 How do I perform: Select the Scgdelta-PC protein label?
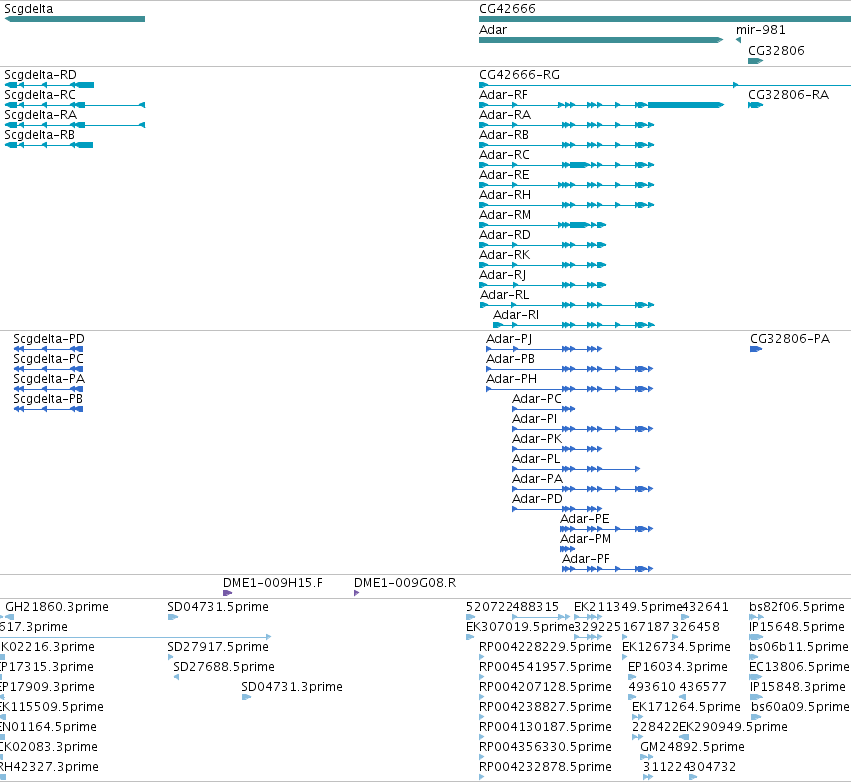tap(48, 359)
